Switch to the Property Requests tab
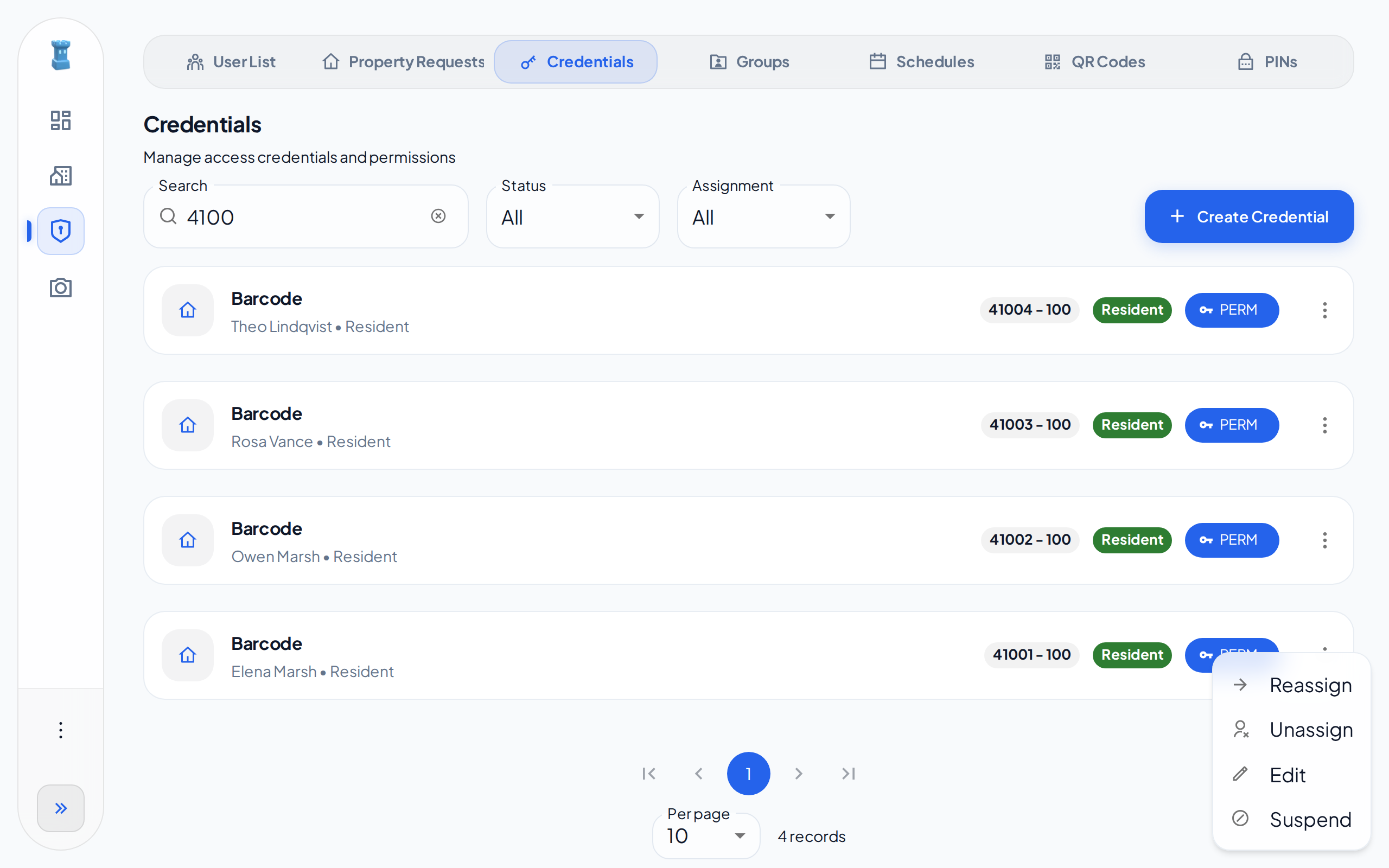 [x=403, y=62]
